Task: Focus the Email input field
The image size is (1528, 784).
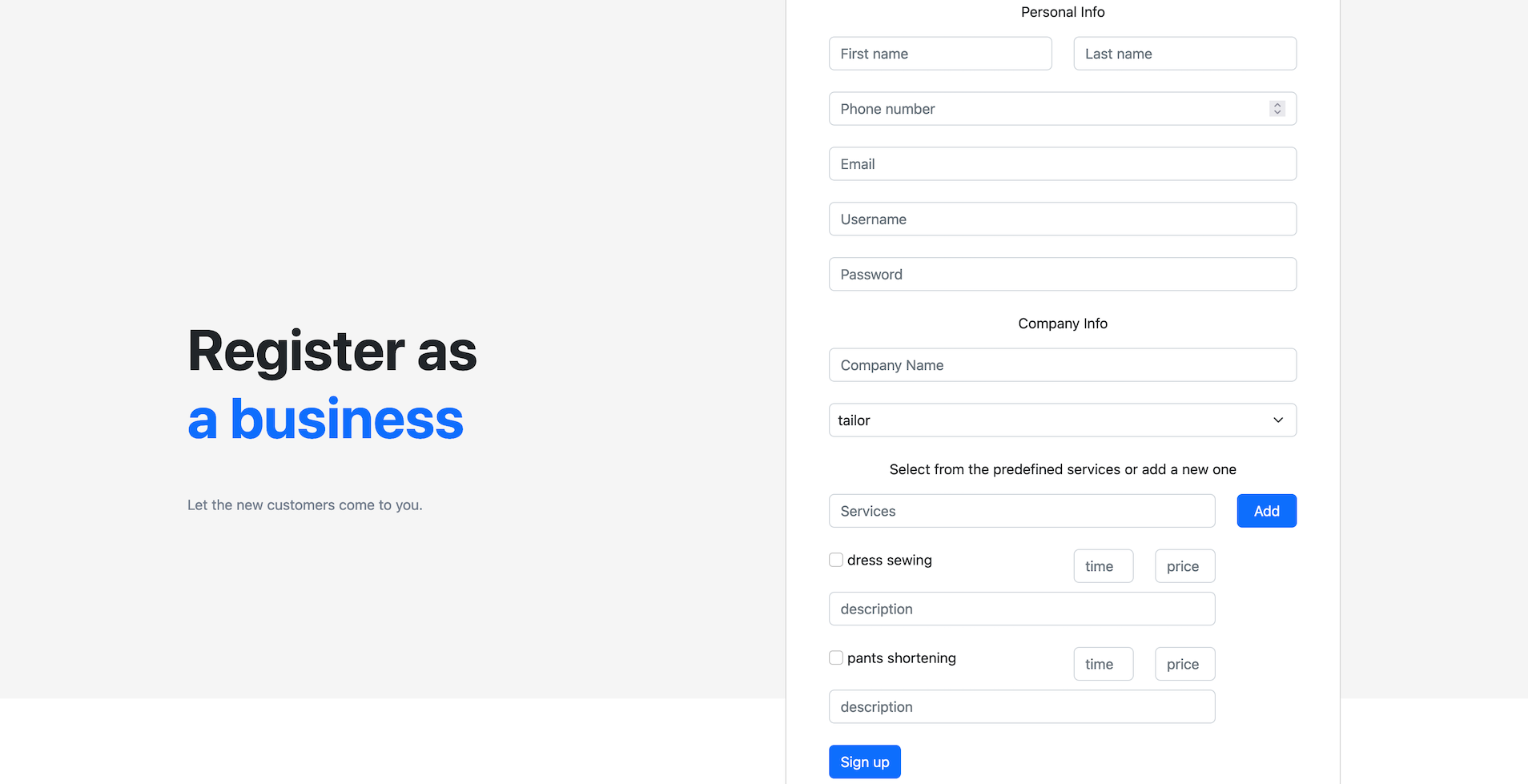Action: pyautogui.click(x=1062, y=164)
